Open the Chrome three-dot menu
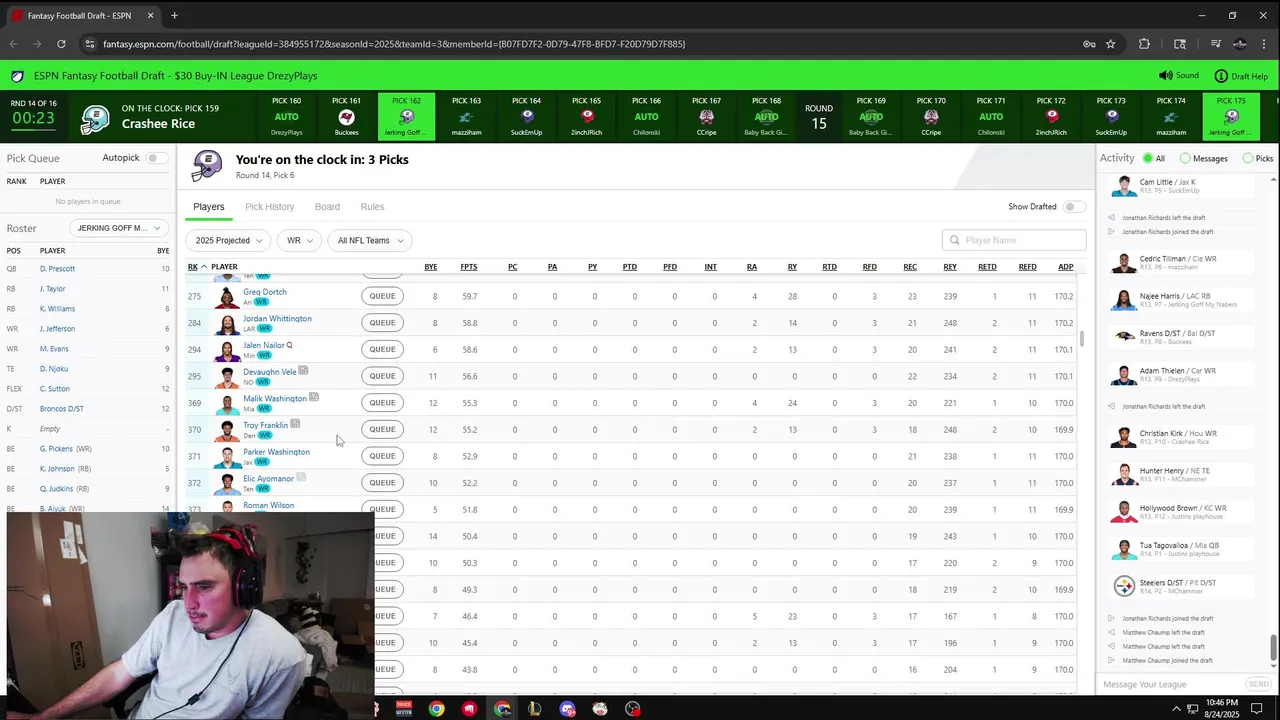Screen dimensions: 1280x720 point(1265,44)
